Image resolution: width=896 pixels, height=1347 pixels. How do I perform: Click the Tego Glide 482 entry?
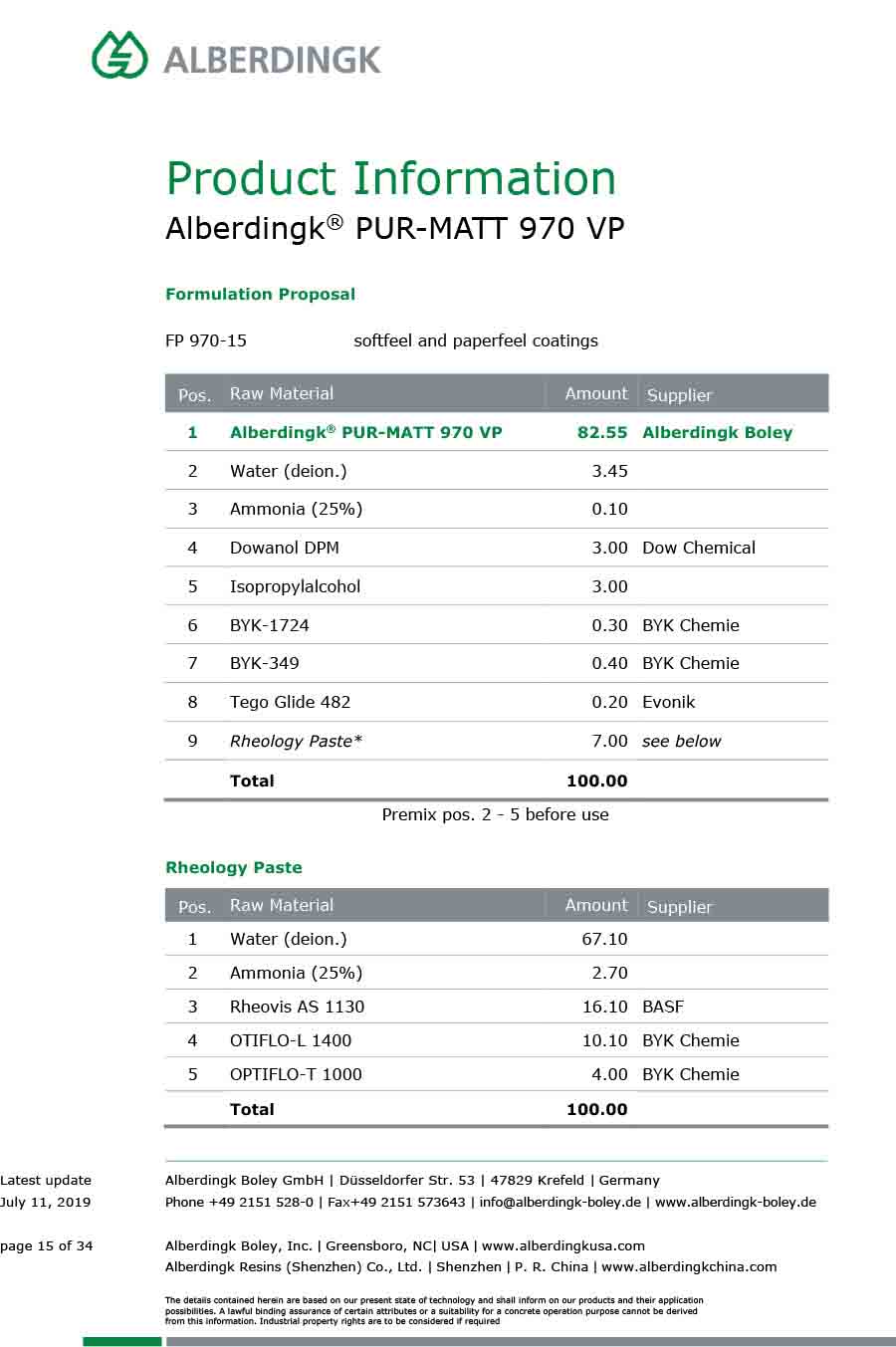tap(290, 702)
